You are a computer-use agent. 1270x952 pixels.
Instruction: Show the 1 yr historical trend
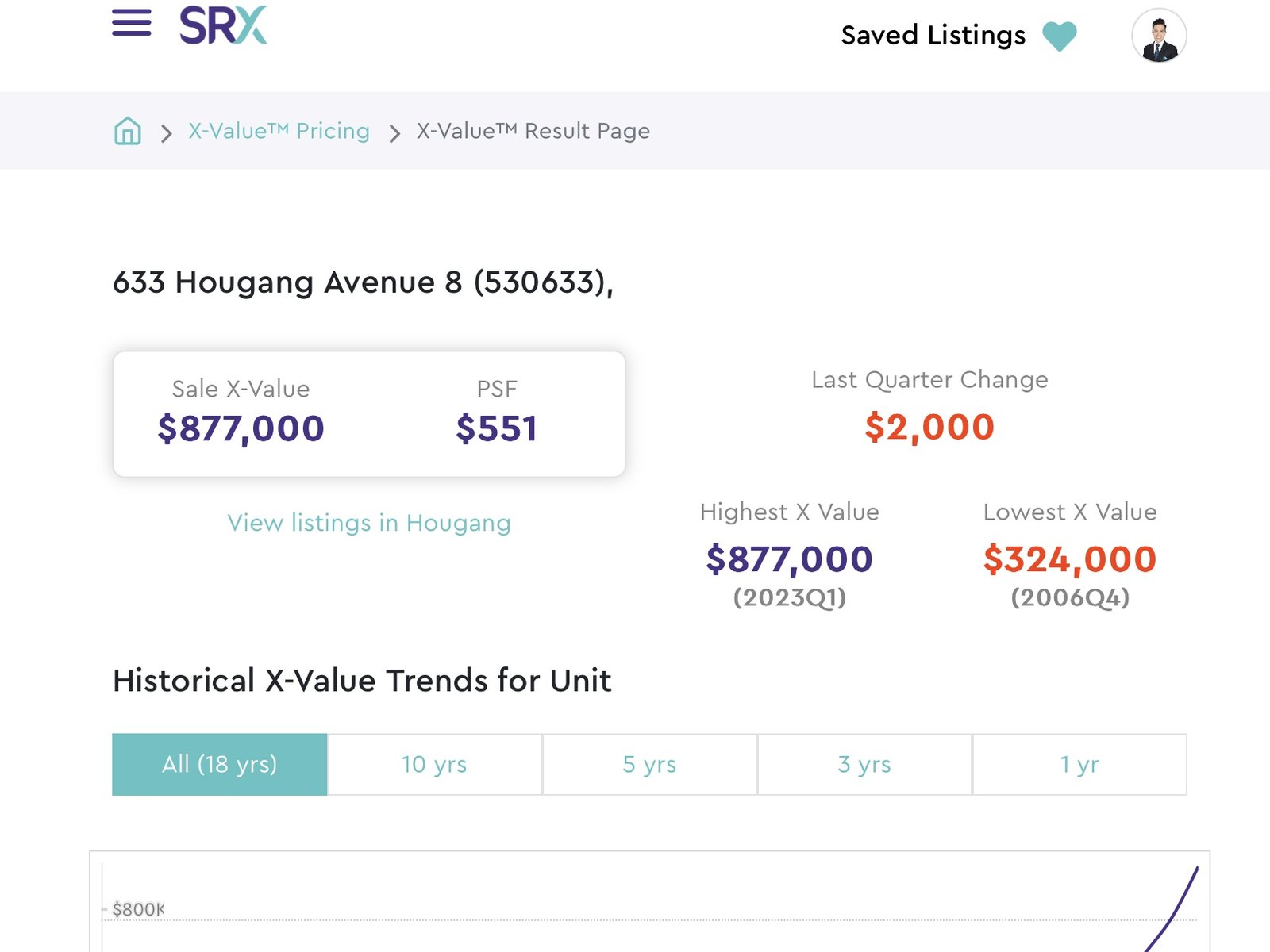(1079, 764)
